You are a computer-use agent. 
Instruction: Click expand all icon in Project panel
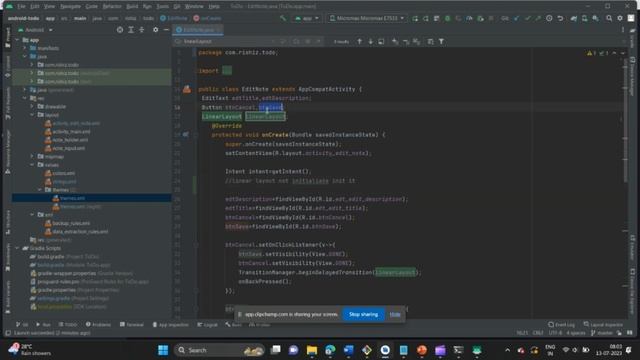click(x=131, y=30)
